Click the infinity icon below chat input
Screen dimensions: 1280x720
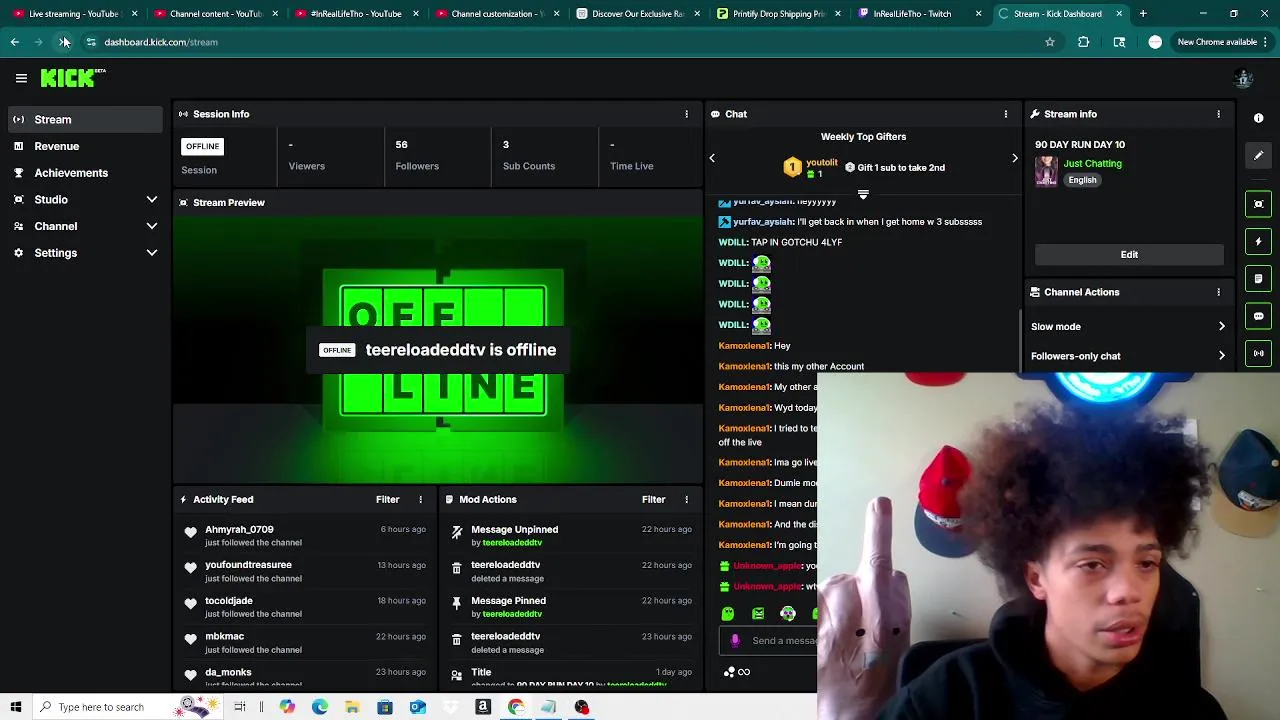click(744, 672)
